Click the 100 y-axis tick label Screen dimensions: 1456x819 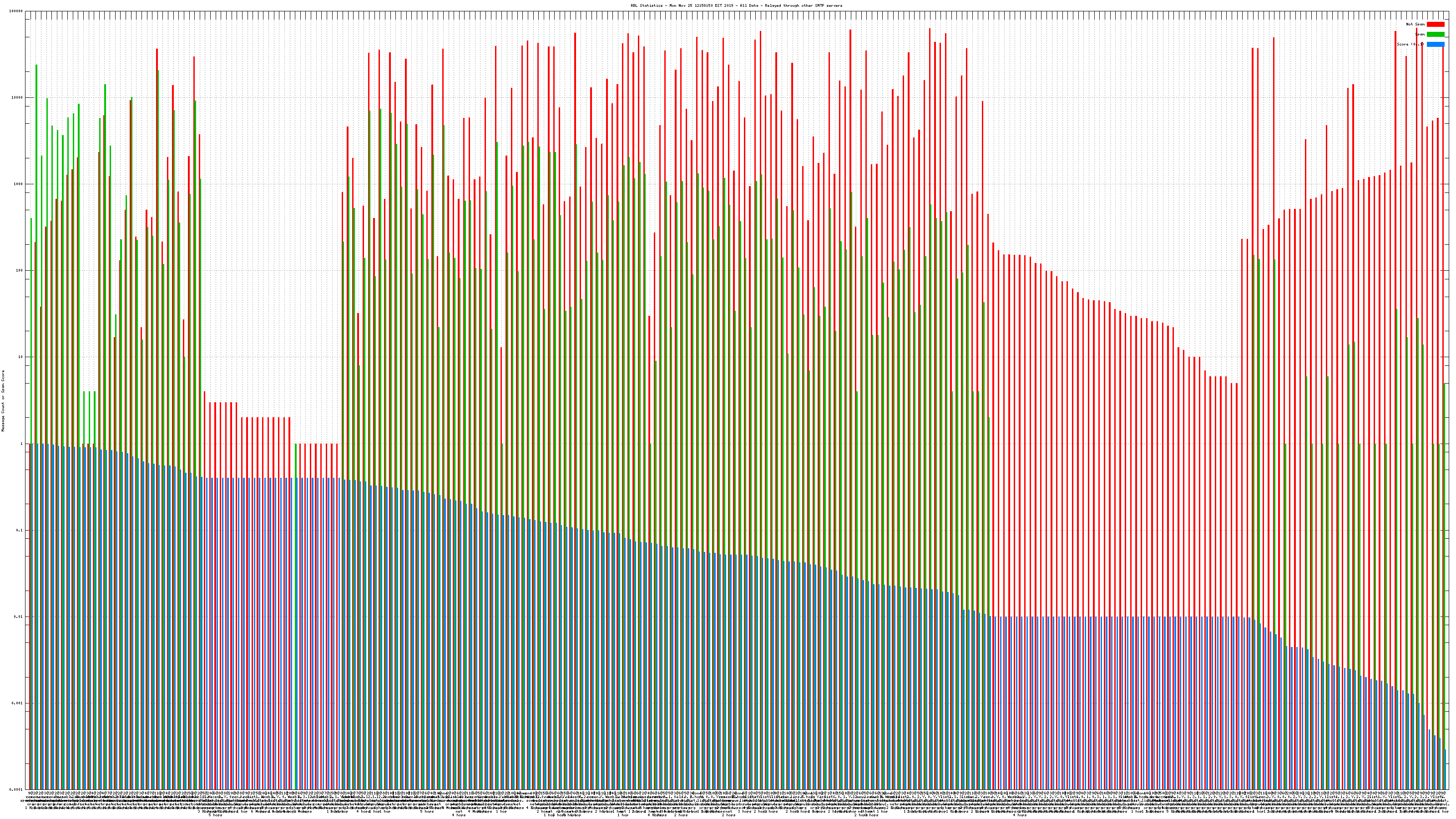click(x=19, y=271)
